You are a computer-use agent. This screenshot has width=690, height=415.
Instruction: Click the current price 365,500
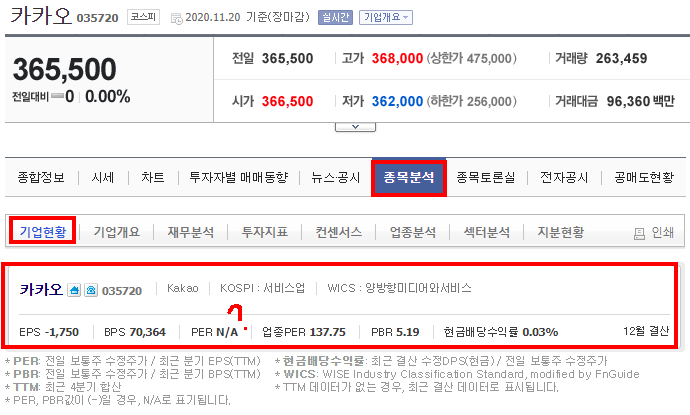coord(64,70)
